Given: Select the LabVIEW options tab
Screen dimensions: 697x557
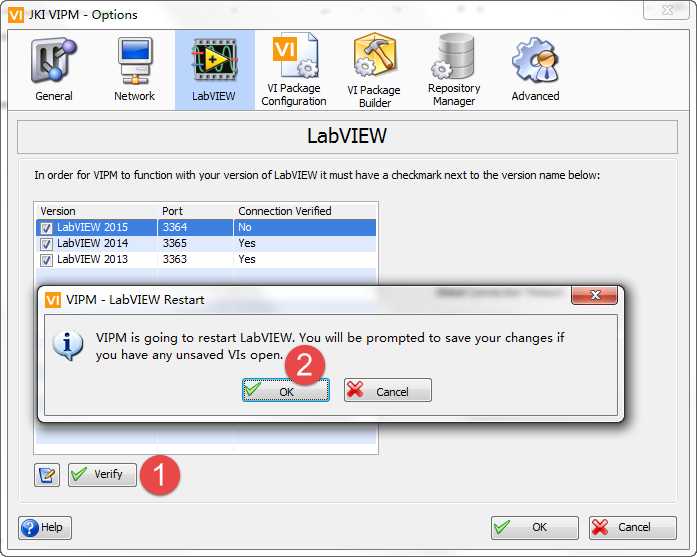Looking at the screenshot, I should (214, 70).
